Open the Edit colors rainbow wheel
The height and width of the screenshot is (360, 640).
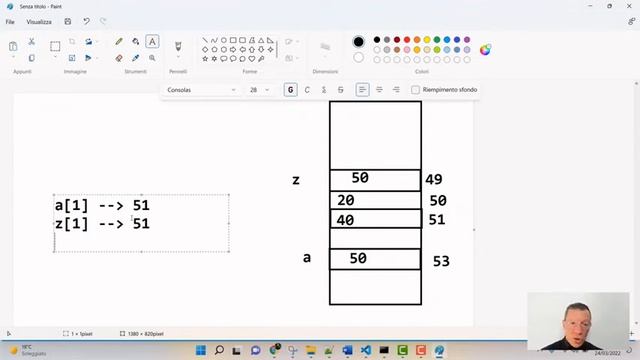[x=485, y=50]
